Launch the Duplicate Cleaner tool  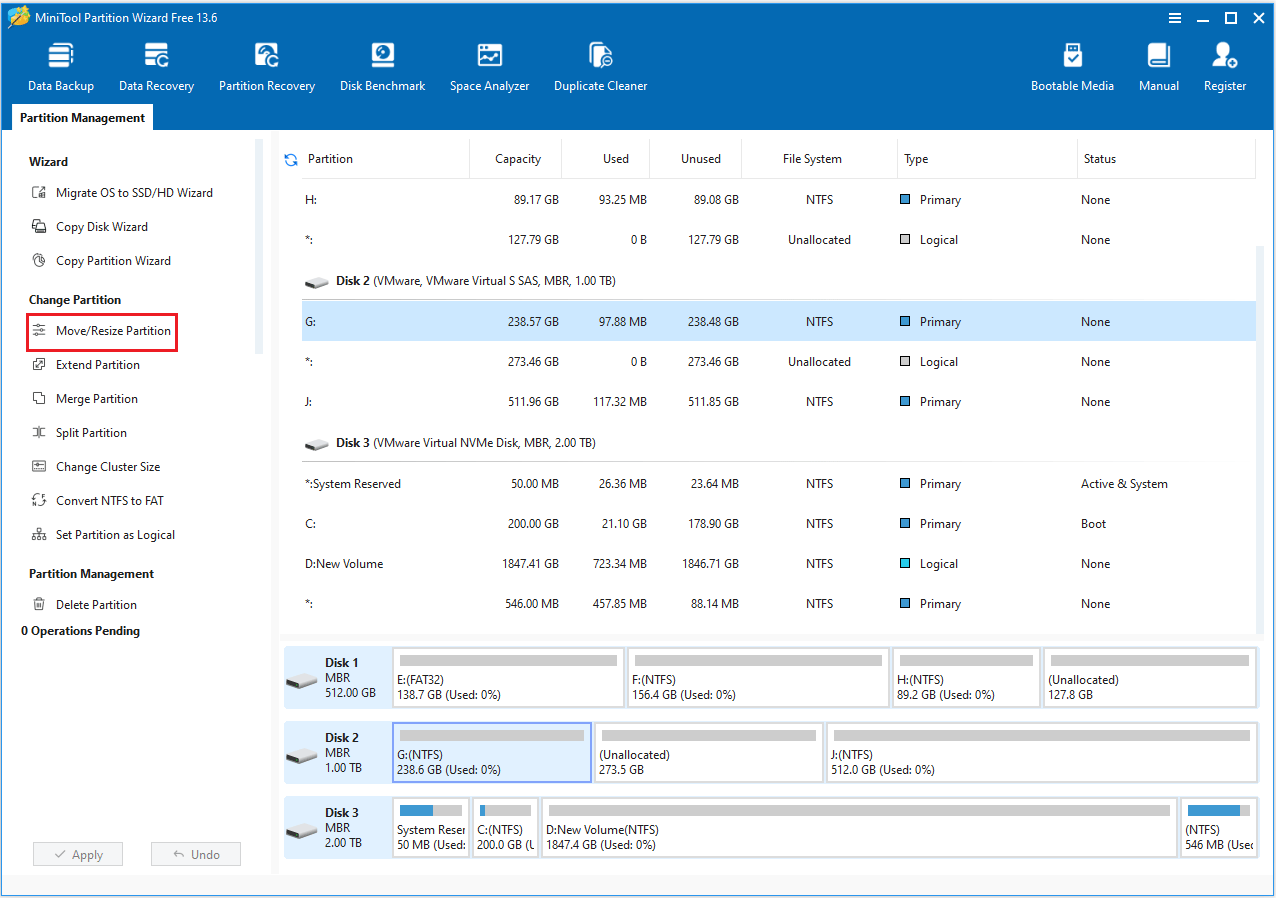tap(600, 67)
